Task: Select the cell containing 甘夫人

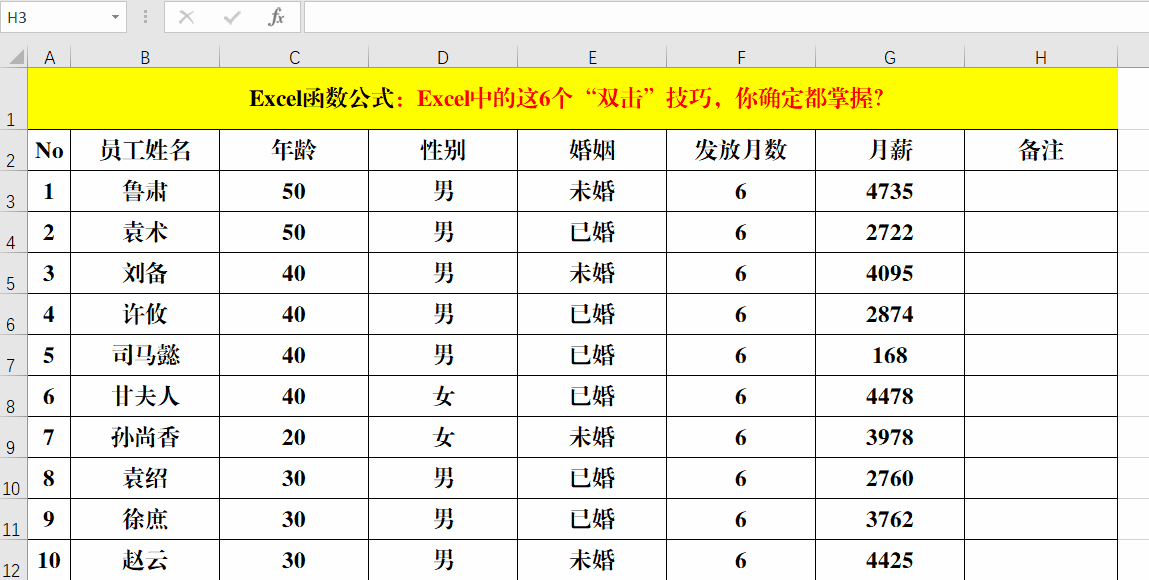Action: pyautogui.click(x=145, y=397)
